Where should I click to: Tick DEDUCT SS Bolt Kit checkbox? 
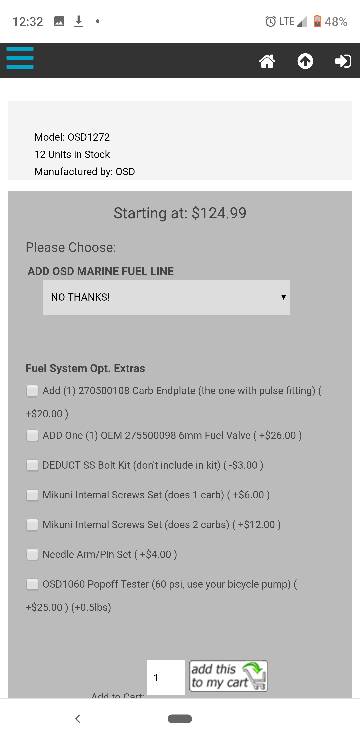[x=32, y=465]
